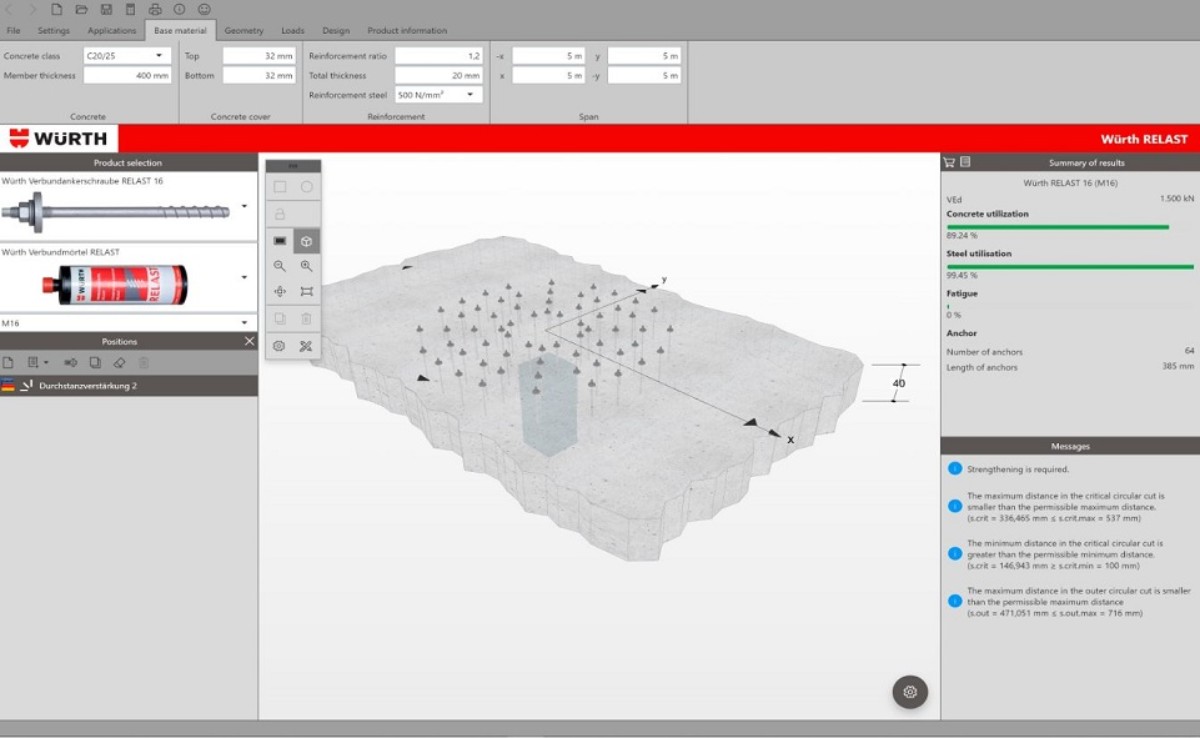Delete the position with the Positions trash icon

pos(144,362)
